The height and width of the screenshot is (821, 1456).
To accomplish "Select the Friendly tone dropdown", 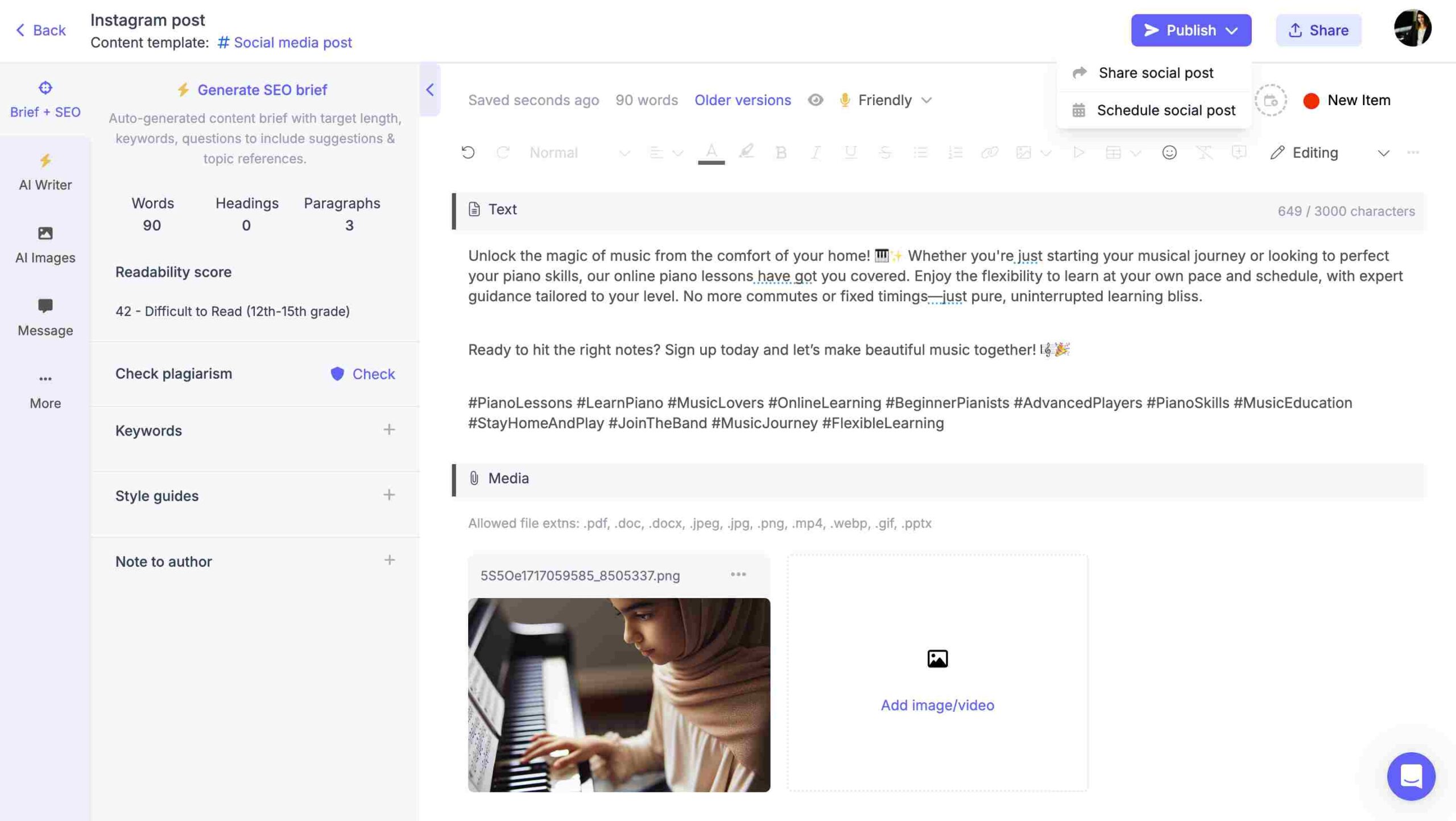I will (x=885, y=99).
